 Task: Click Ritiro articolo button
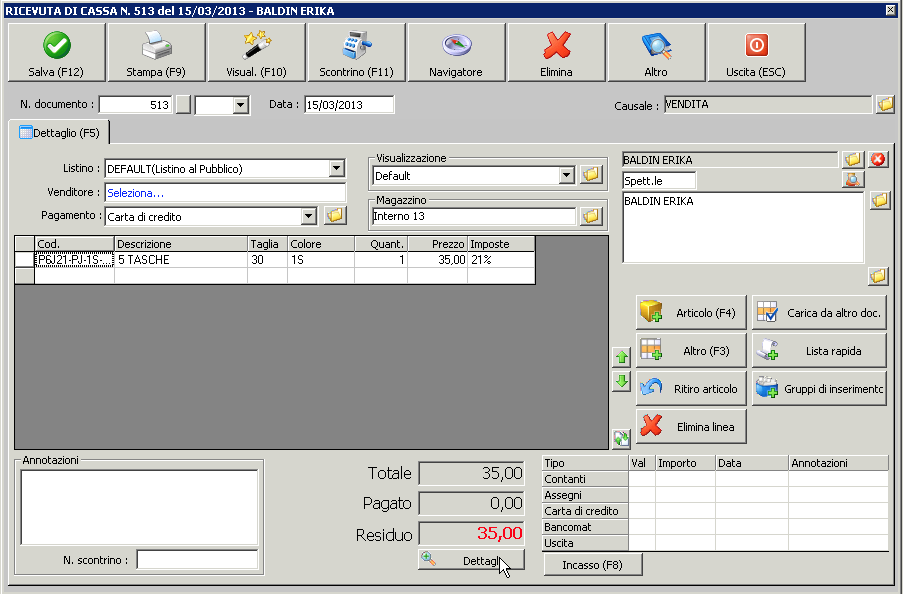(x=691, y=388)
